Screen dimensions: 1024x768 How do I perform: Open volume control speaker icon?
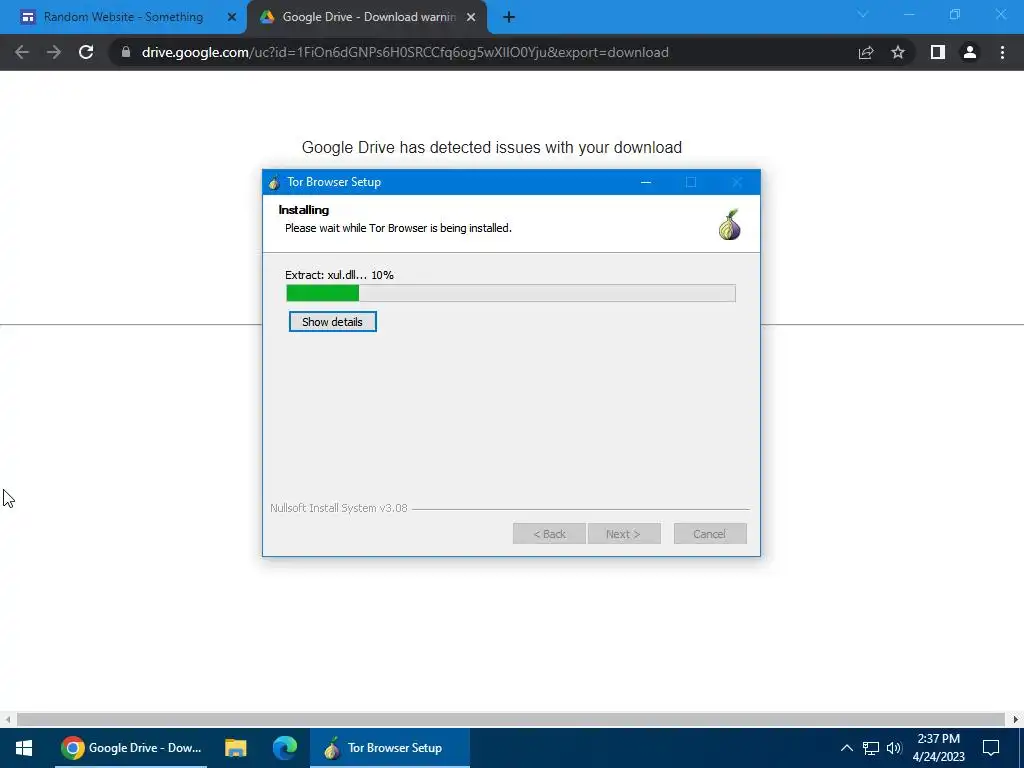894,748
